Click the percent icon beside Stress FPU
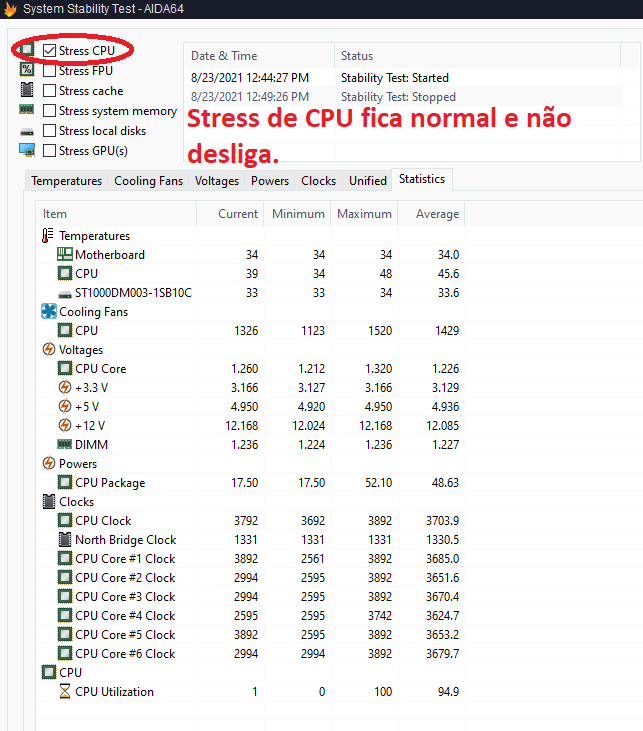The image size is (643, 731). click(x=27, y=69)
